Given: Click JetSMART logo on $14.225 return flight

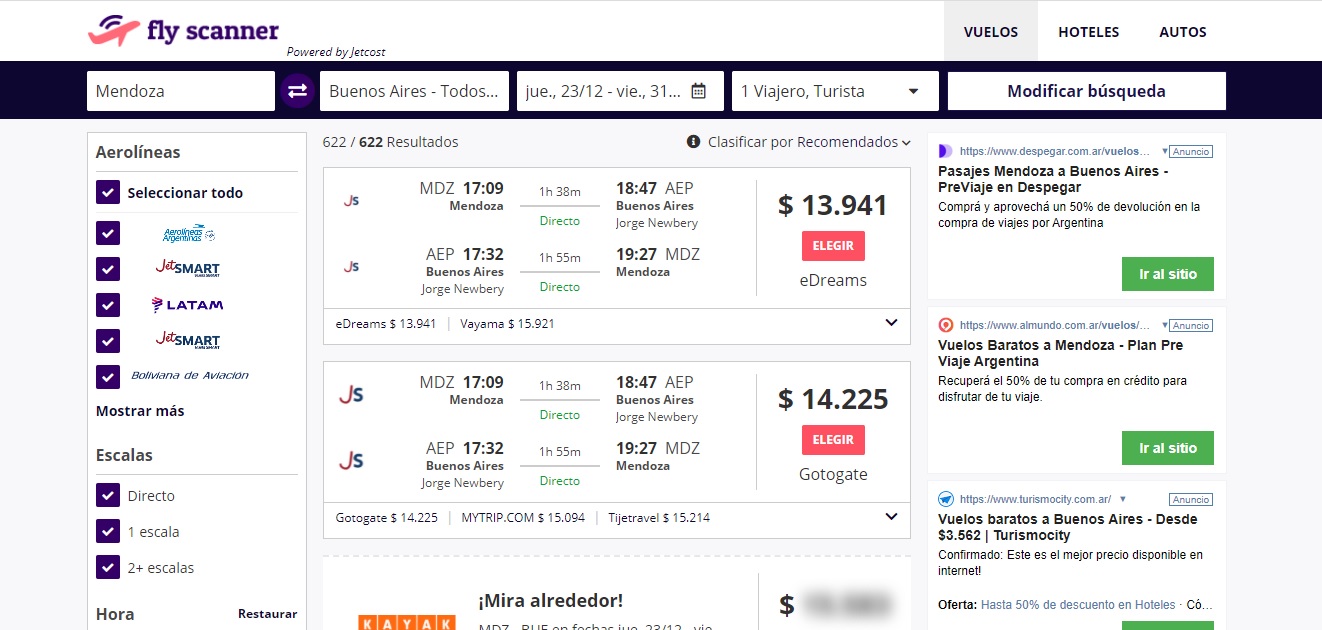Looking at the screenshot, I should (350, 460).
